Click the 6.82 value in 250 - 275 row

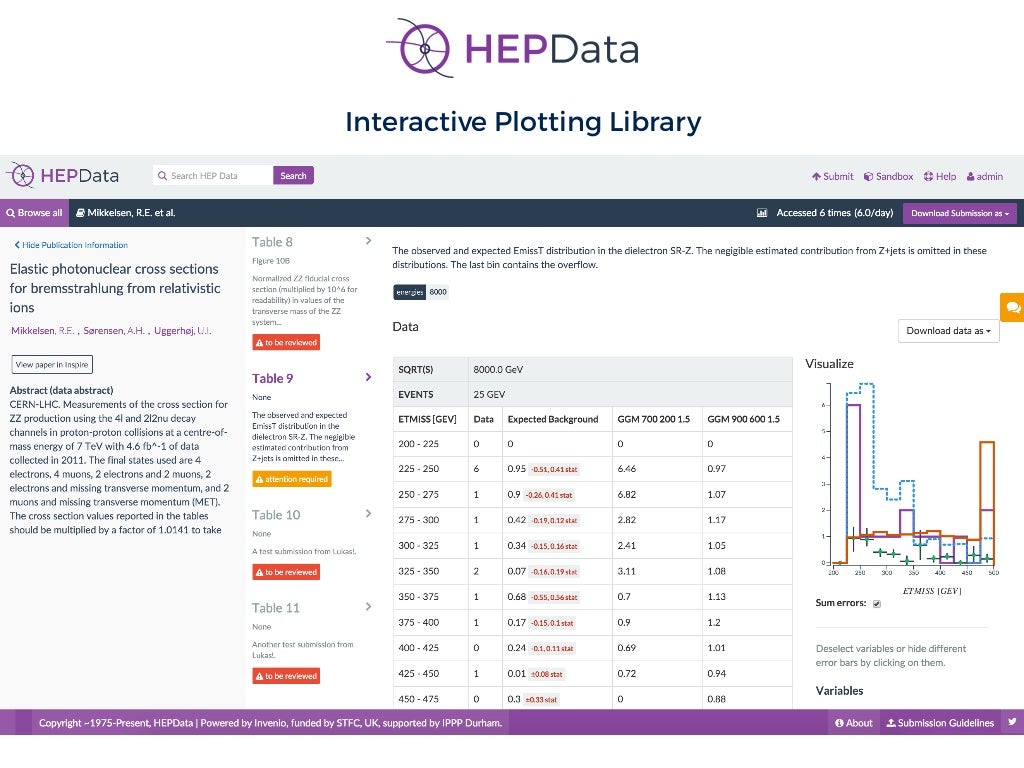point(626,494)
